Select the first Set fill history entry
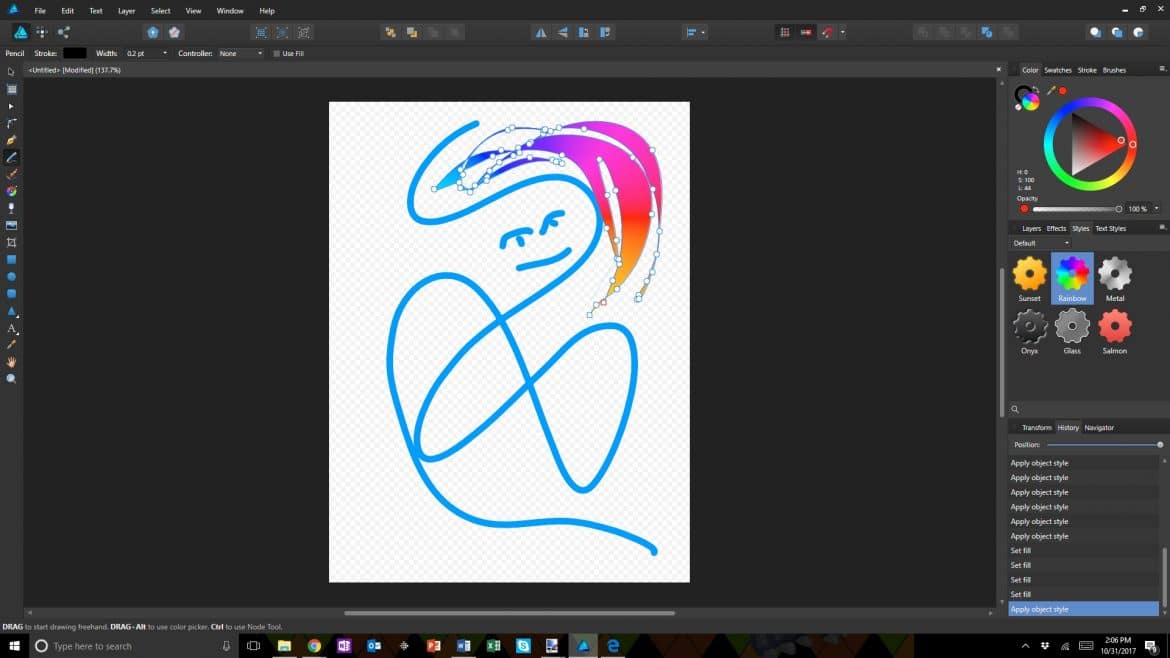 [1020, 551]
